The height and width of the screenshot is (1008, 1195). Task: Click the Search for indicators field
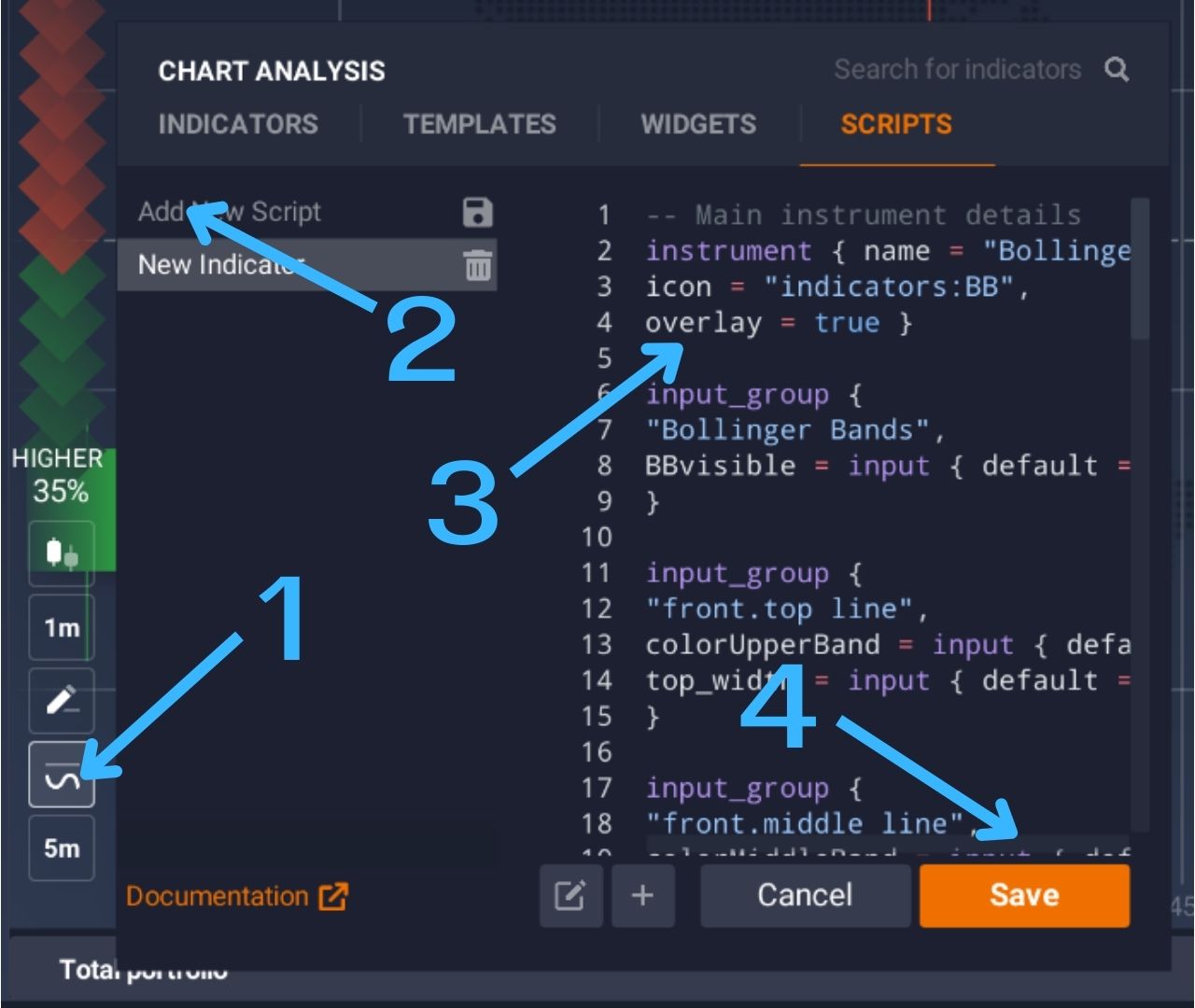pos(957,70)
